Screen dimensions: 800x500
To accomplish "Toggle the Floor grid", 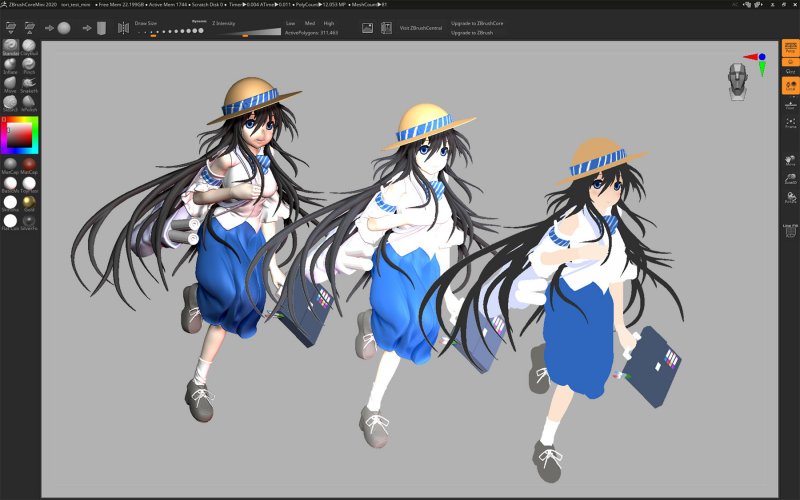I will pos(790,104).
